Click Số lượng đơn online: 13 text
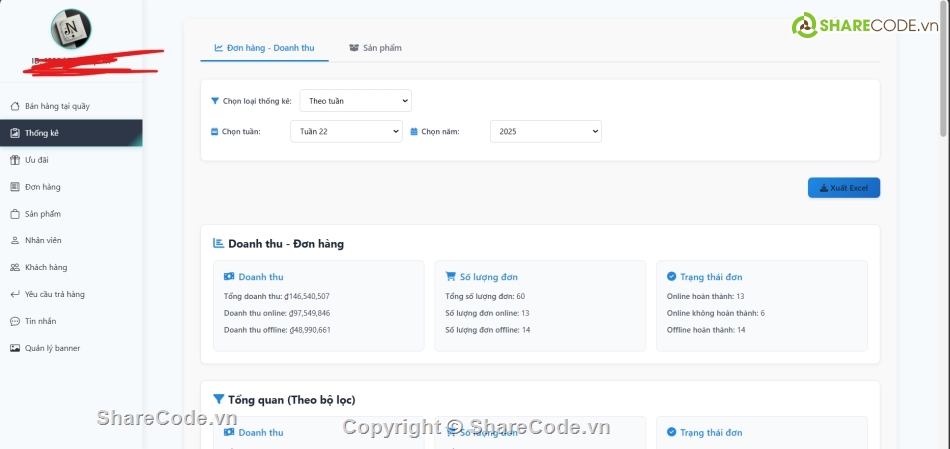Viewport: 950px width, 449px height. pyautogui.click(x=487, y=313)
